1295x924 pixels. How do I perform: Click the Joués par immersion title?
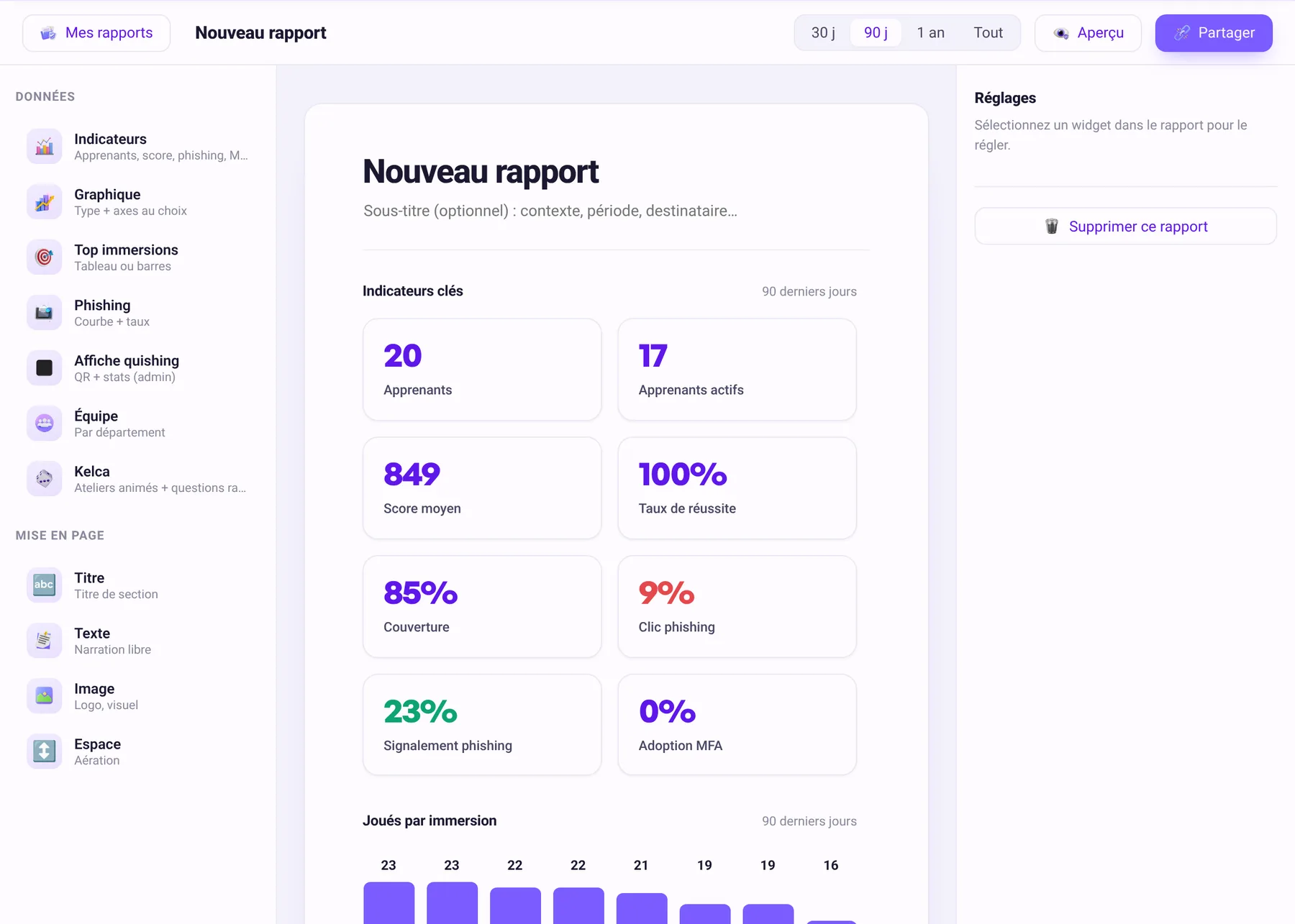tap(430, 821)
